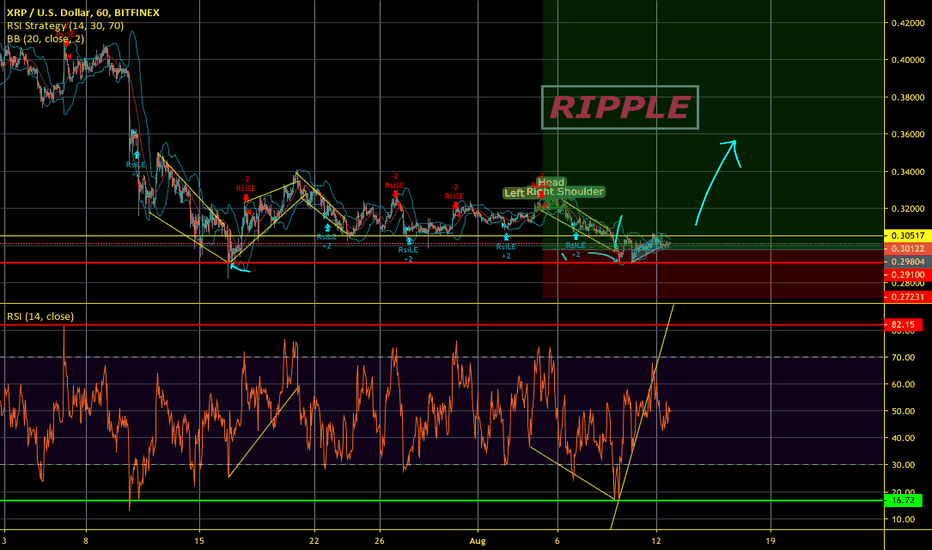Click the 12 date on the time axis
Screen dimensions: 932x550
[x=656, y=541]
